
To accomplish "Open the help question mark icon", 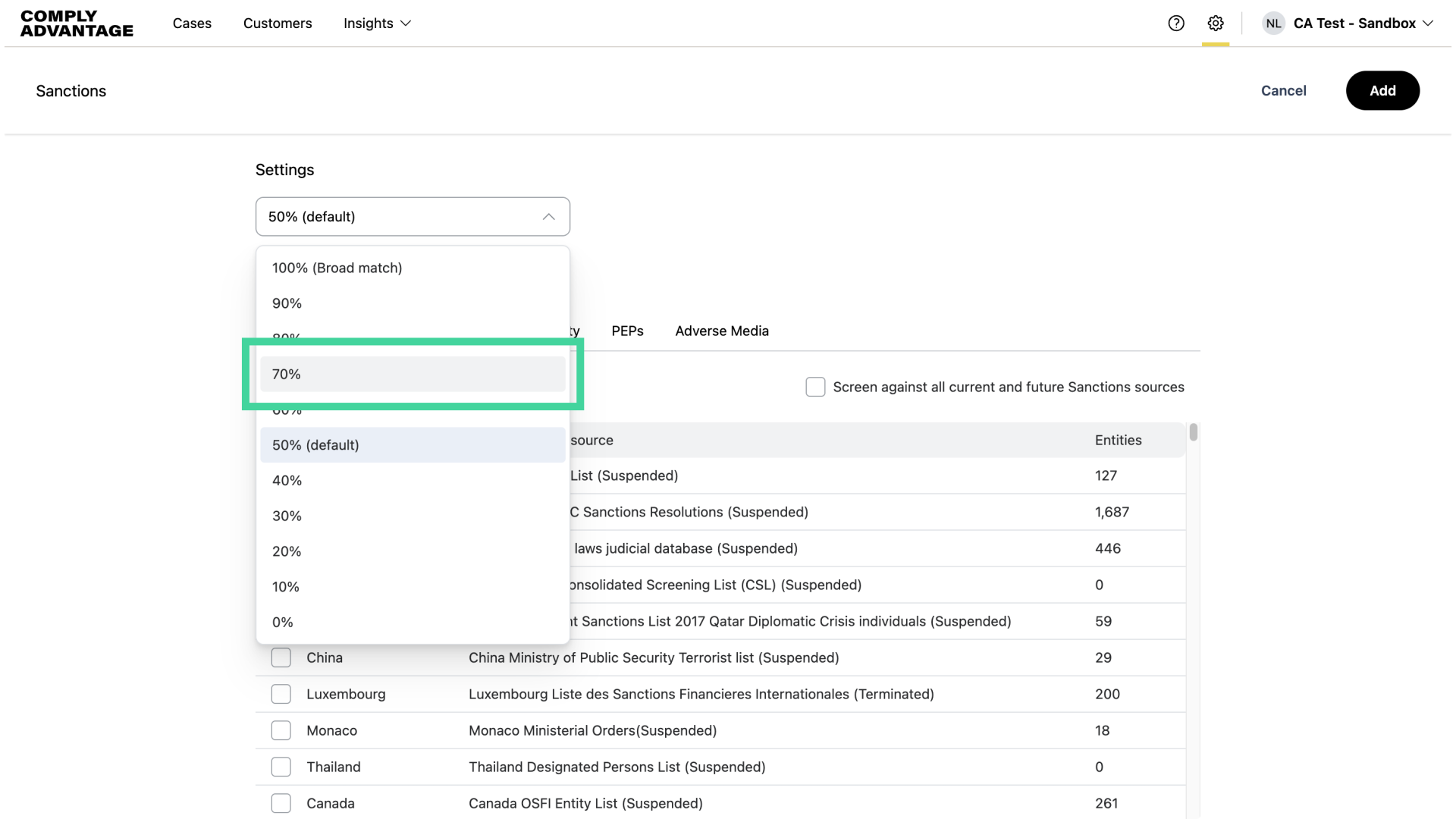I will point(1176,24).
